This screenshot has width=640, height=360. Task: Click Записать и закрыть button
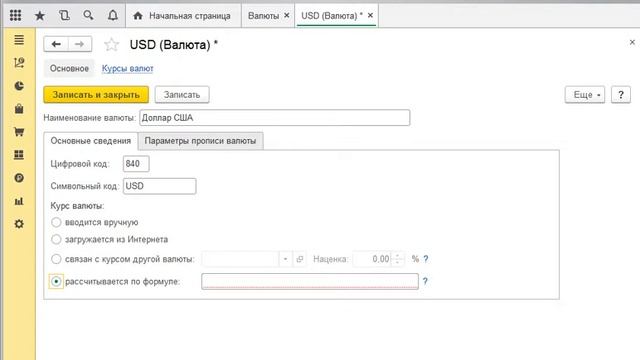(x=96, y=95)
